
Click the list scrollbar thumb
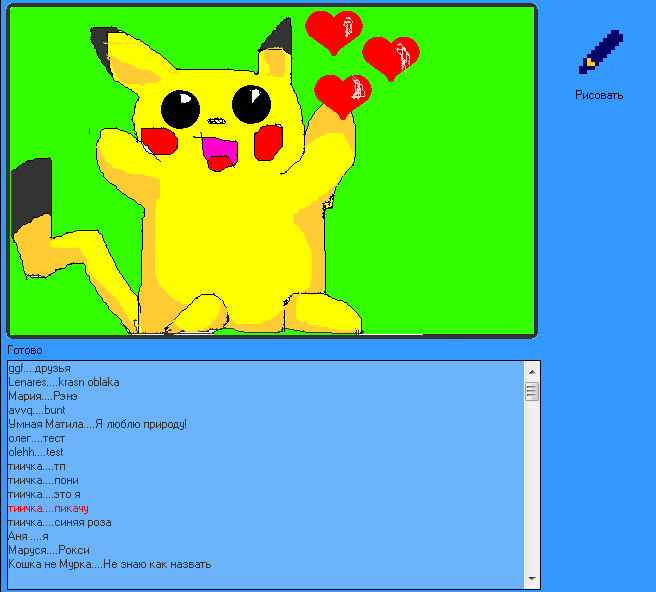(x=532, y=392)
